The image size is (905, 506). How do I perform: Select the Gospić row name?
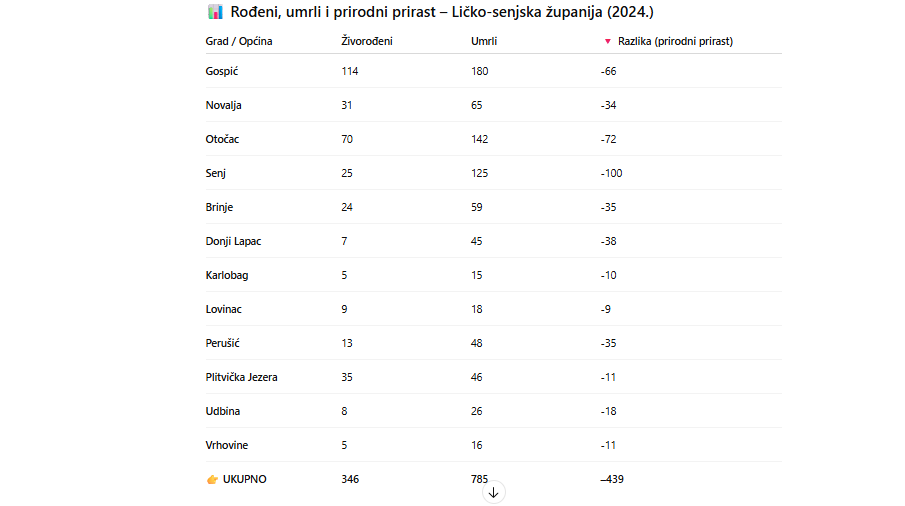[222, 72]
